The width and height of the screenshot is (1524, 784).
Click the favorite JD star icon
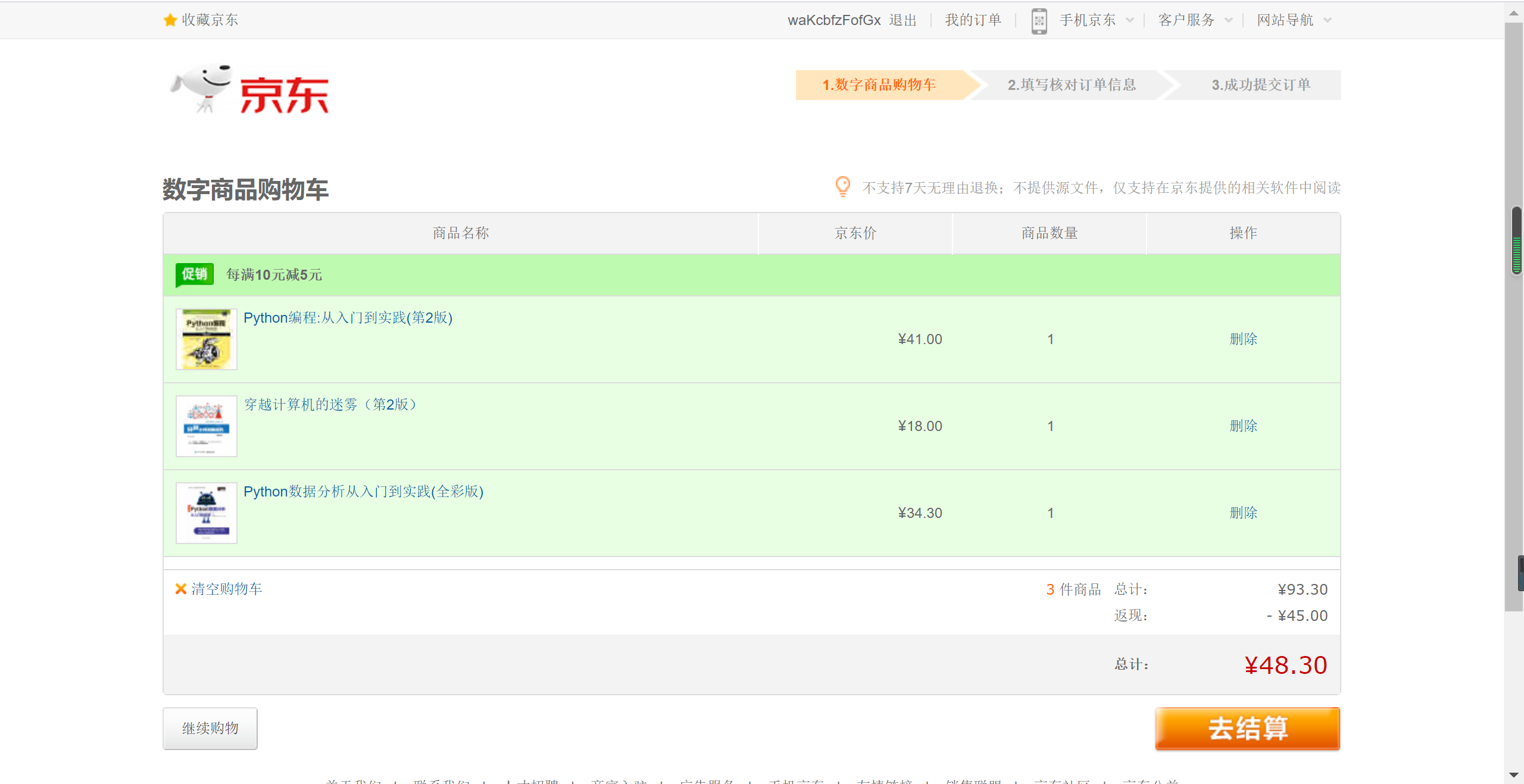pyautogui.click(x=170, y=20)
